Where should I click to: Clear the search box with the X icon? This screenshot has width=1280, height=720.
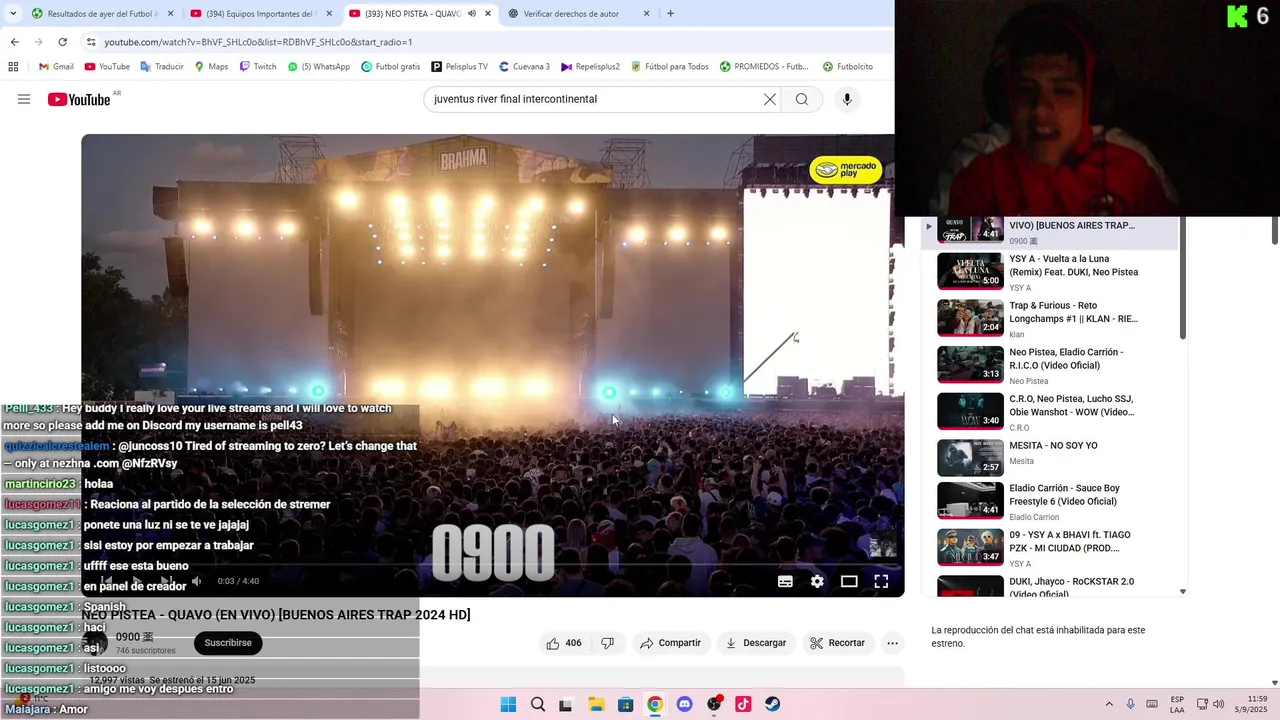pyautogui.click(x=770, y=99)
